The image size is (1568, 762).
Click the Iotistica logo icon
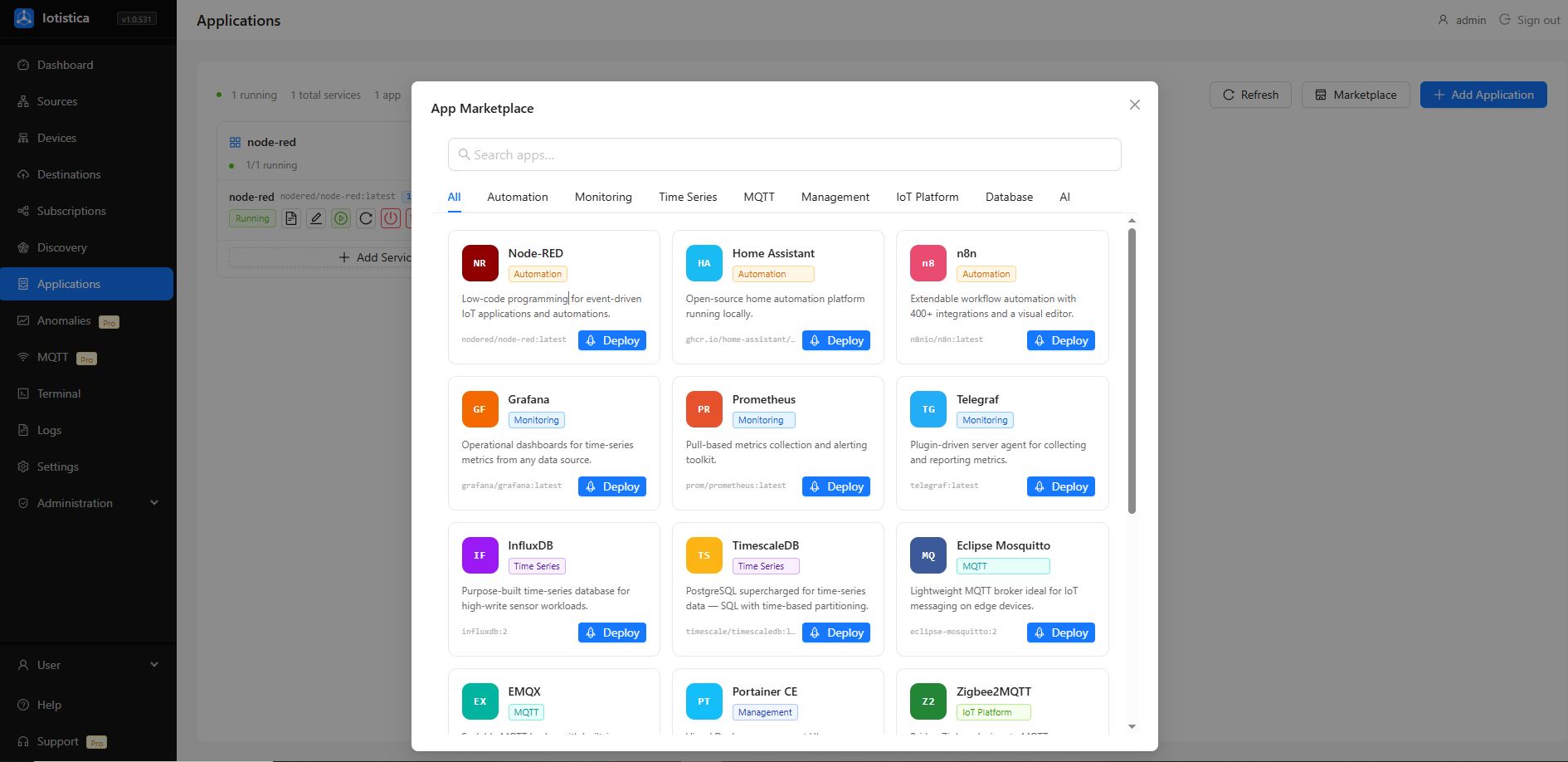pos(24,17)
